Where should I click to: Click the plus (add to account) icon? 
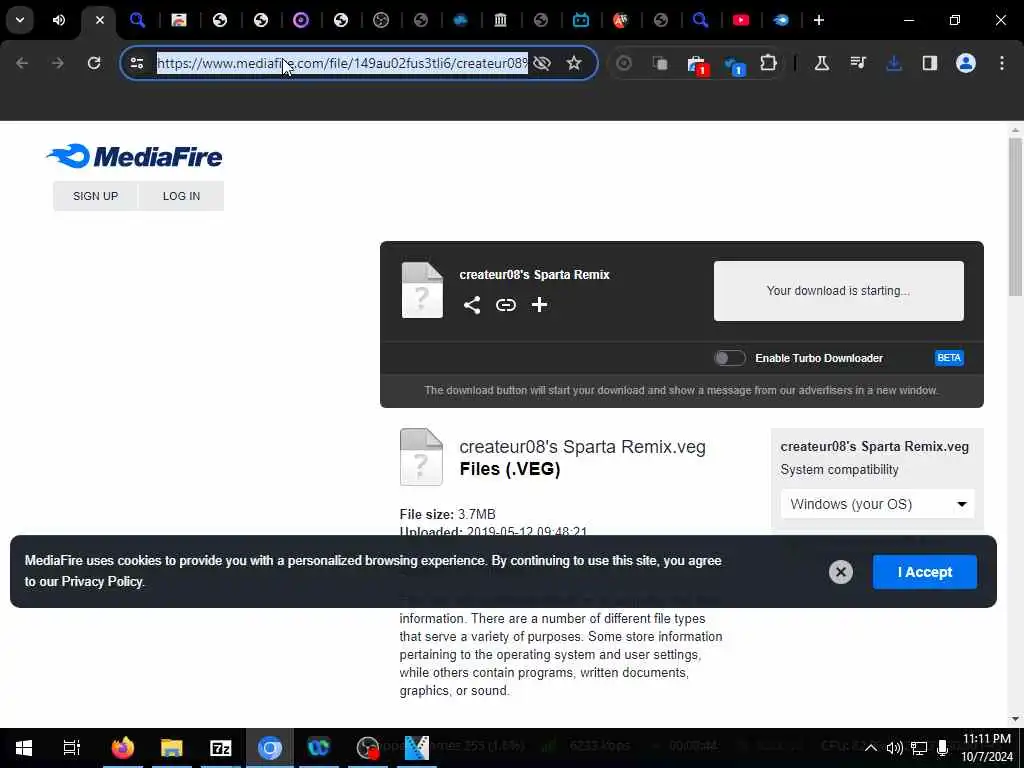[x=539, y=305]
